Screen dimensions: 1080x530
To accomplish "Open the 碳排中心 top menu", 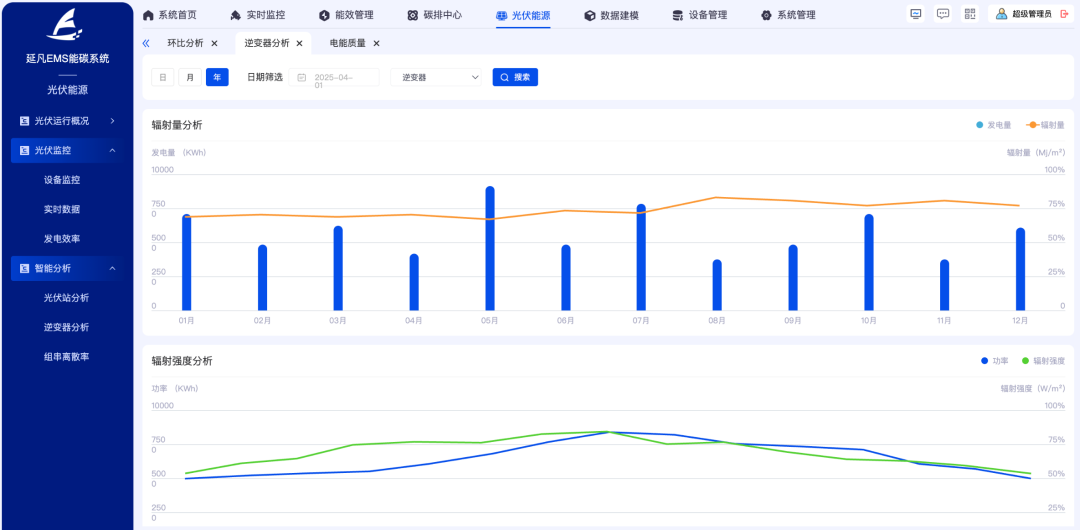I will (x=435, y=15).
